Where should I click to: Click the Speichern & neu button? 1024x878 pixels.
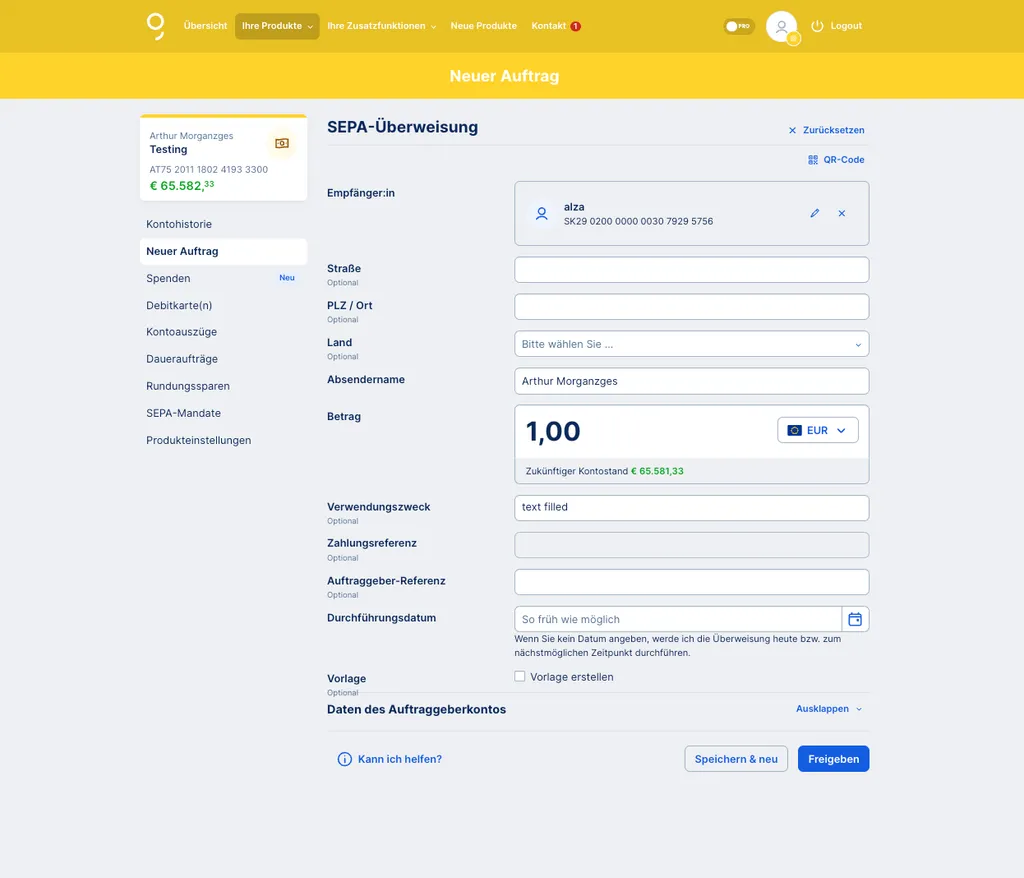tap(736, 759)
